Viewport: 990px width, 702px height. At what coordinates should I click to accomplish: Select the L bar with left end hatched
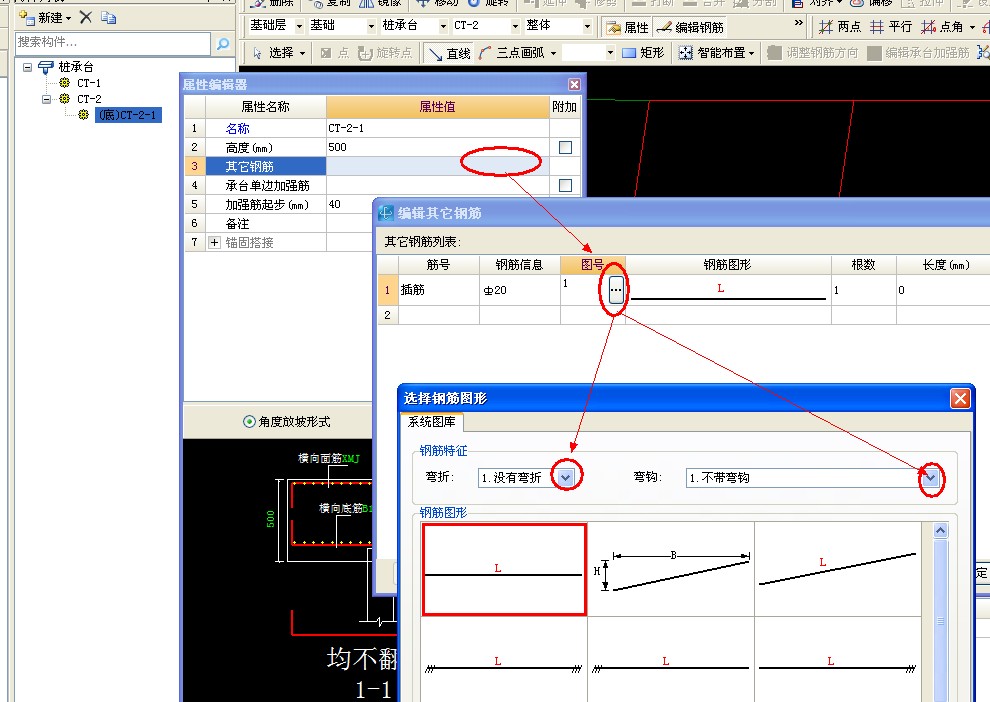(671, 659)
